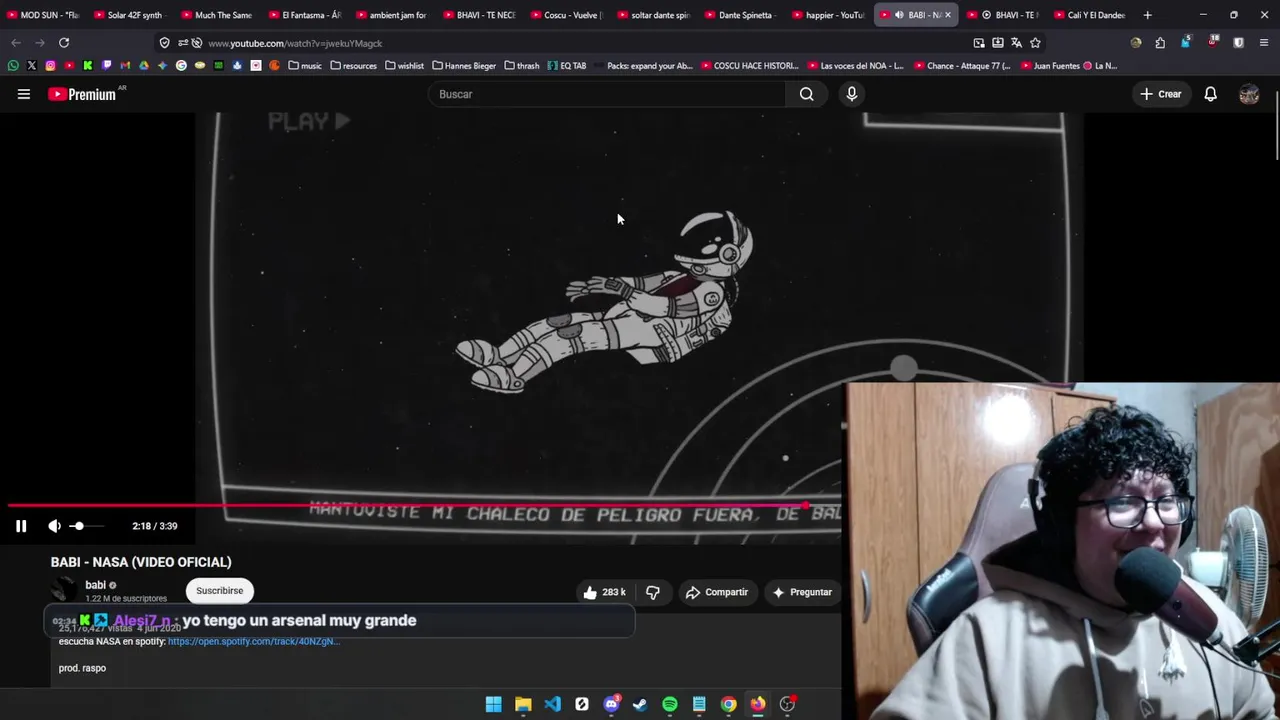
Task: Click the Preguntar button
Action: click(x=802, y=592)
